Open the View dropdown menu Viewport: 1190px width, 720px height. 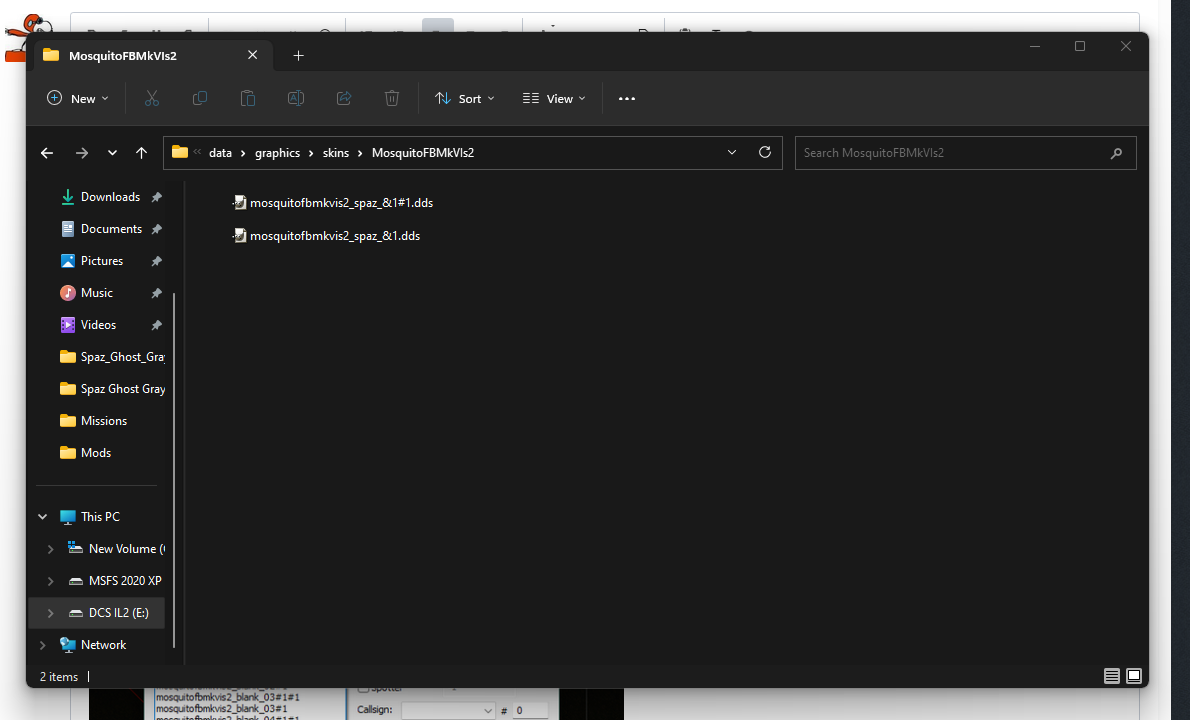554,99
